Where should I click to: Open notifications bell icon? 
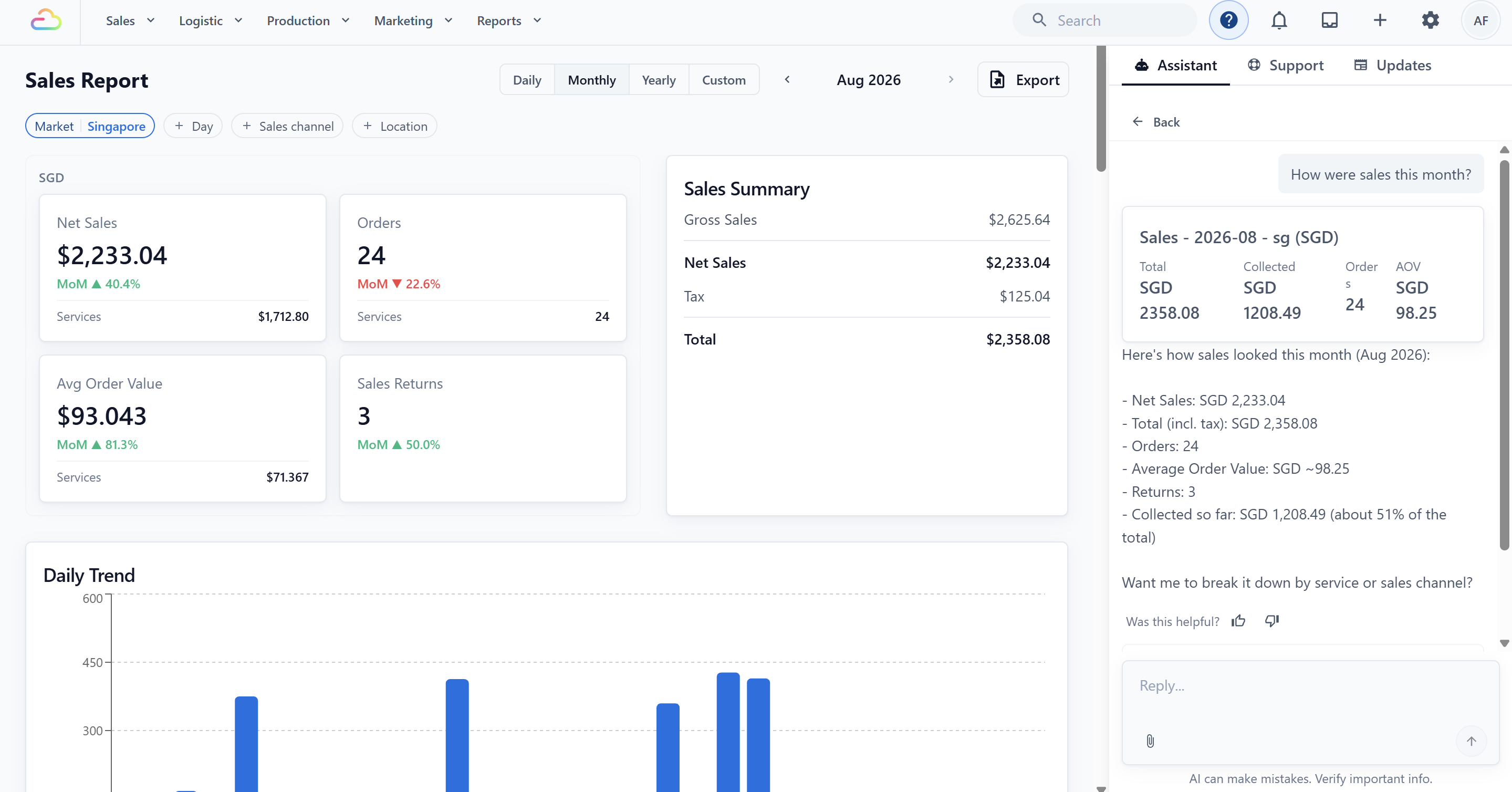[x=1279, y=20]
